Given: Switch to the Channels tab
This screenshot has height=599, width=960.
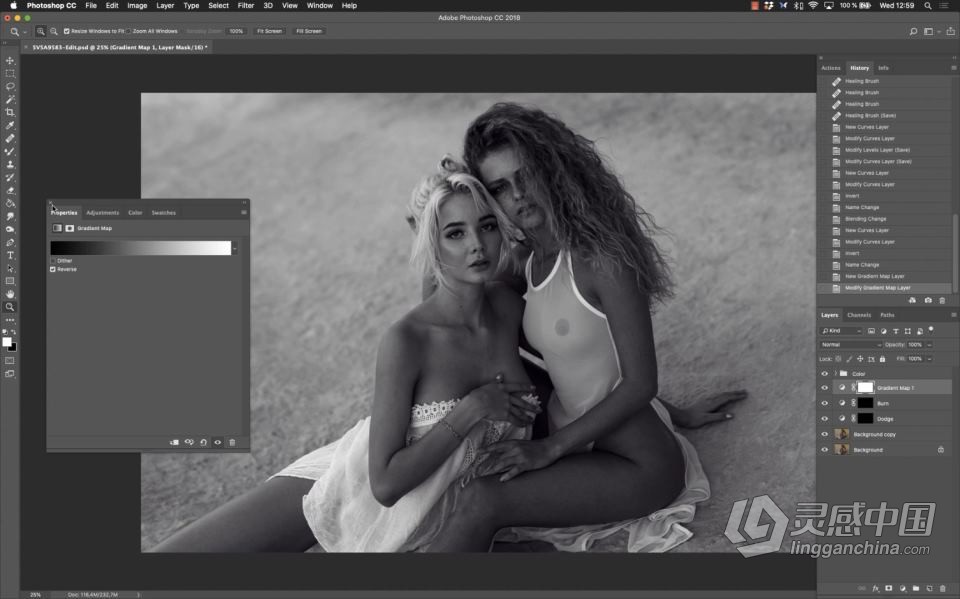Looking at the screenshot, I should tap(859, 315).
